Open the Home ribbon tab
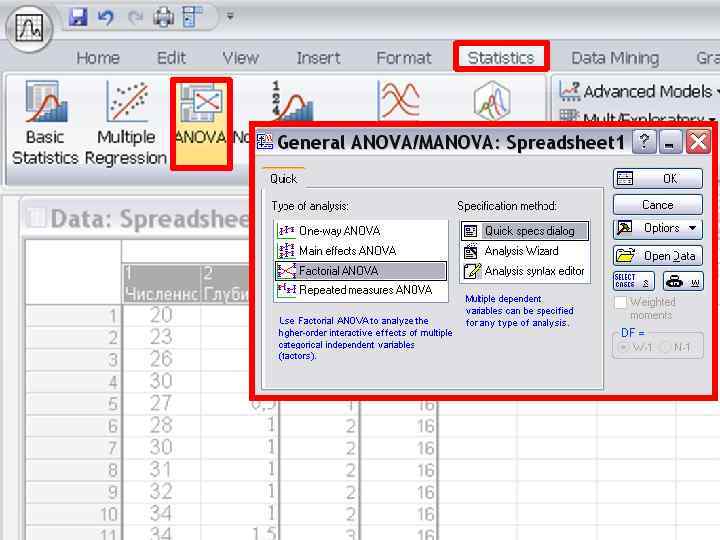This screenshot has height=540, width=720. coord(98,58)
